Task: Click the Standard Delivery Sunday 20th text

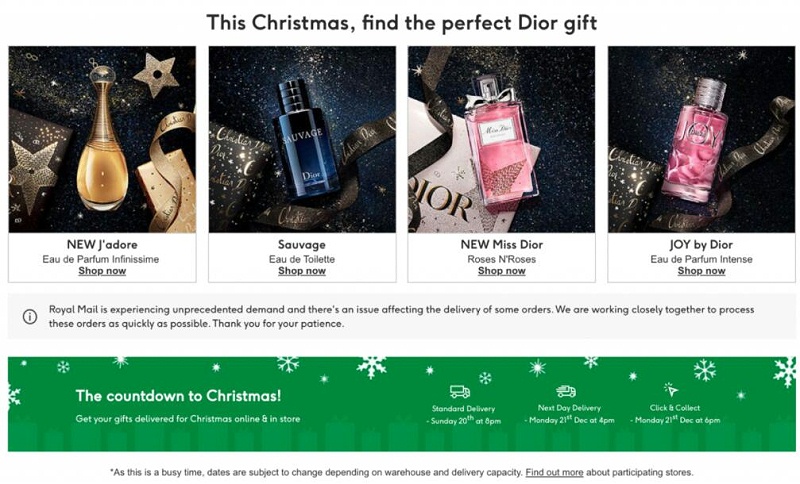Action: tap(464, 421)
